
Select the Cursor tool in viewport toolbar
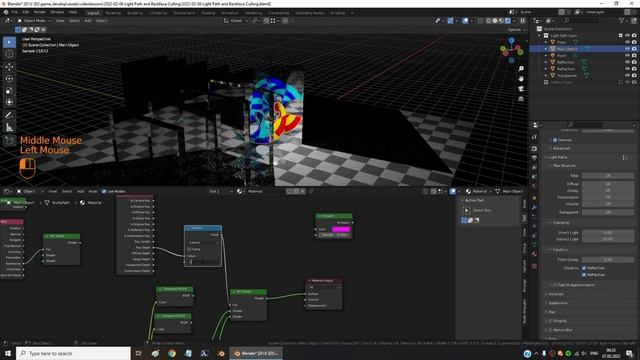[x=9, y=54]
